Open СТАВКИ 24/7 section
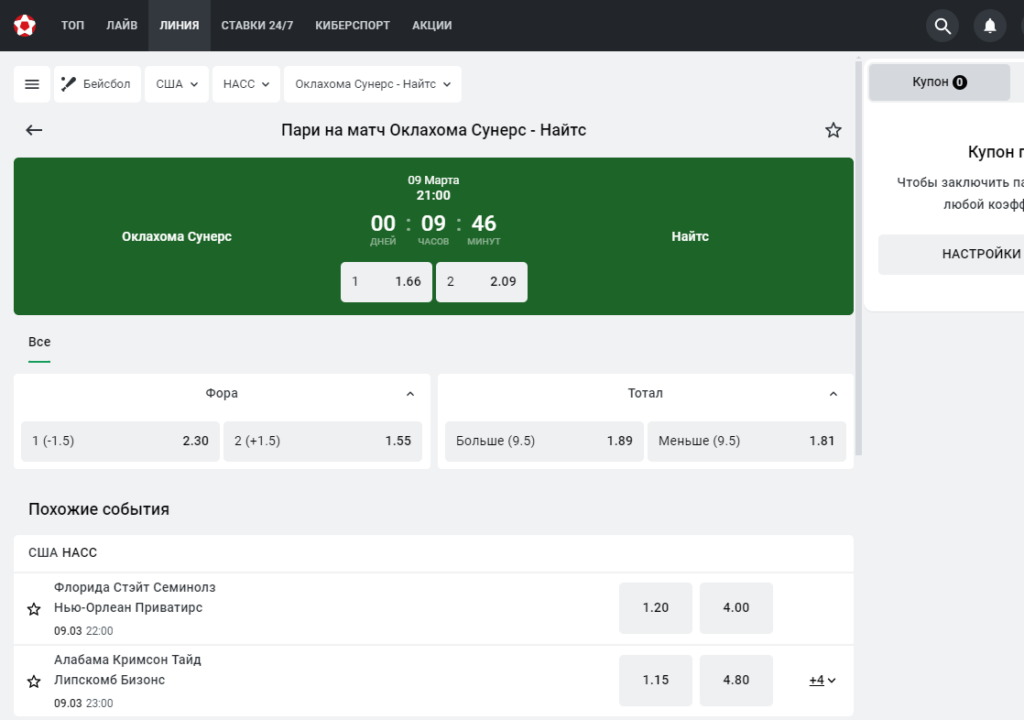The width and height of the screenshot is (1024, 720). coord(257,25)
